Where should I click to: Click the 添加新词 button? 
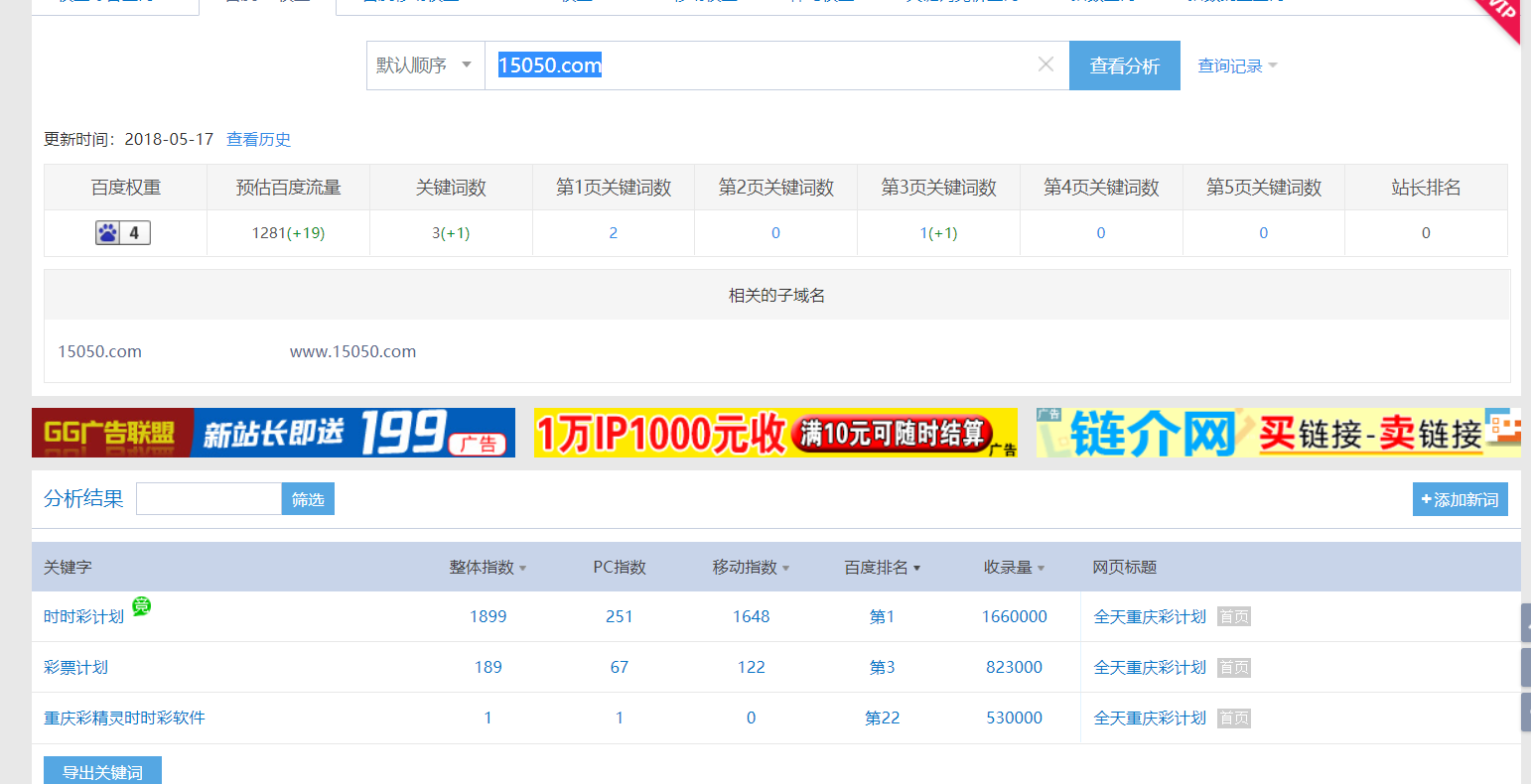tap(1460, 499)
